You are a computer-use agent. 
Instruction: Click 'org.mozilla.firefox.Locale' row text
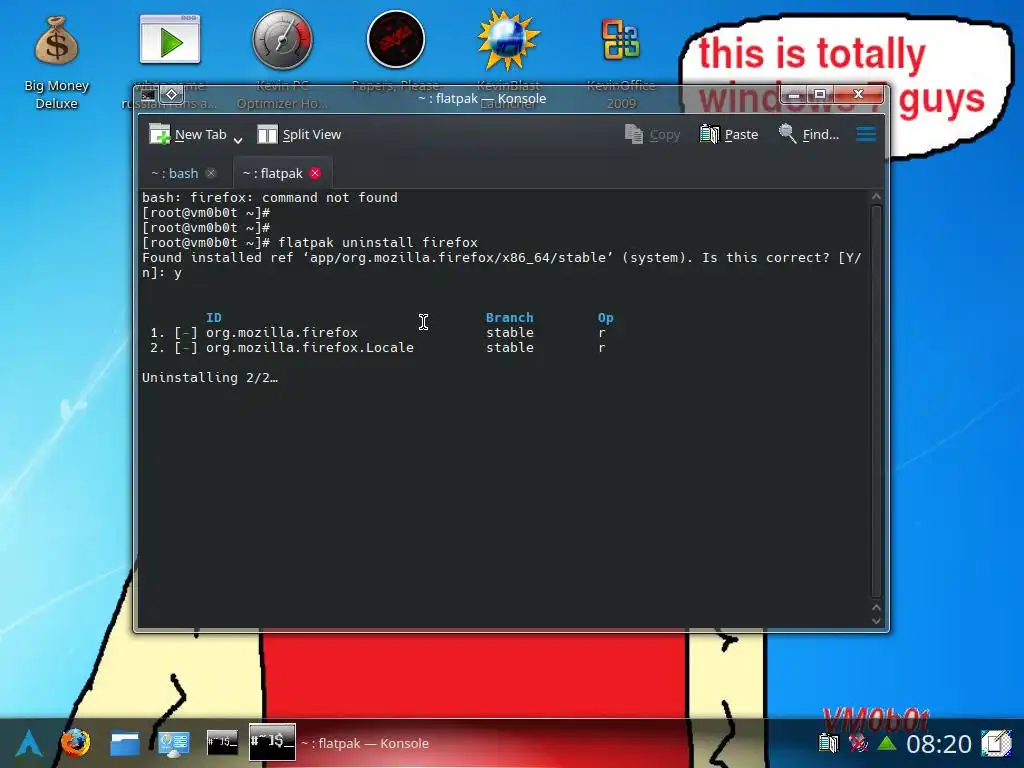310,347
